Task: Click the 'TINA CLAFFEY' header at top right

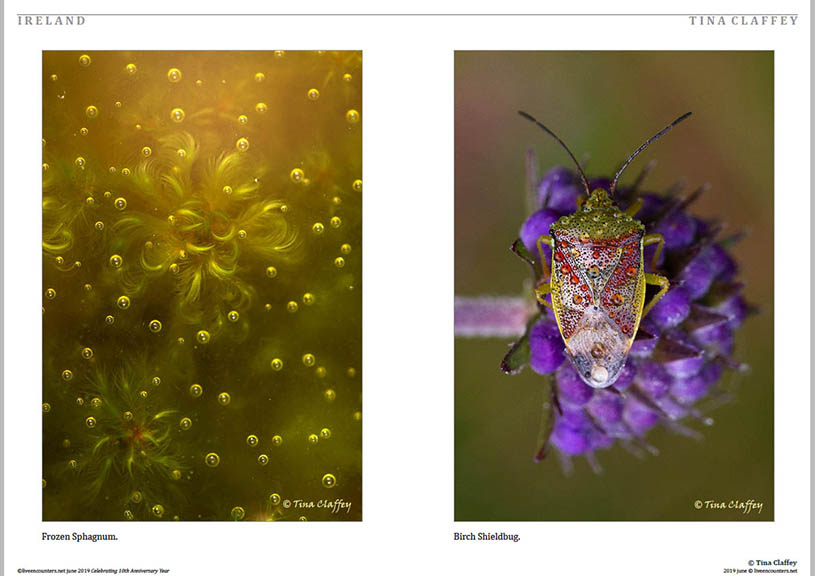Action: coord(743,21)
